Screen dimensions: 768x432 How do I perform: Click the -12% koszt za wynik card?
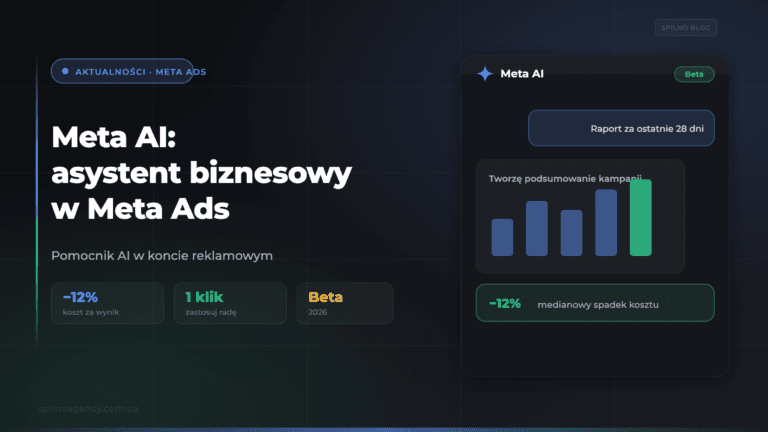(107, 303)
